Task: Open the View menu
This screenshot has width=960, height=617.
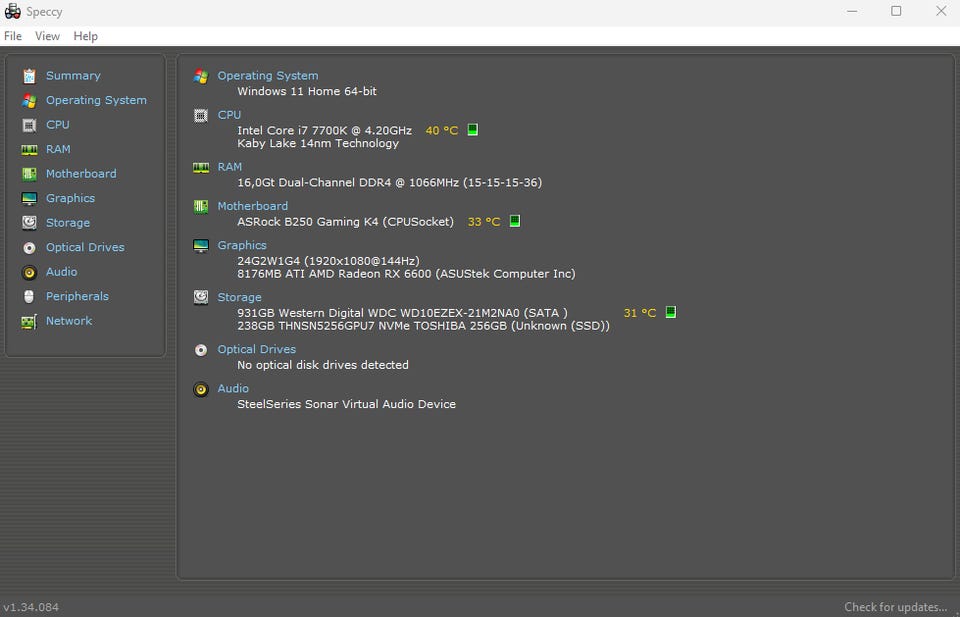Action: click(47, 36)
